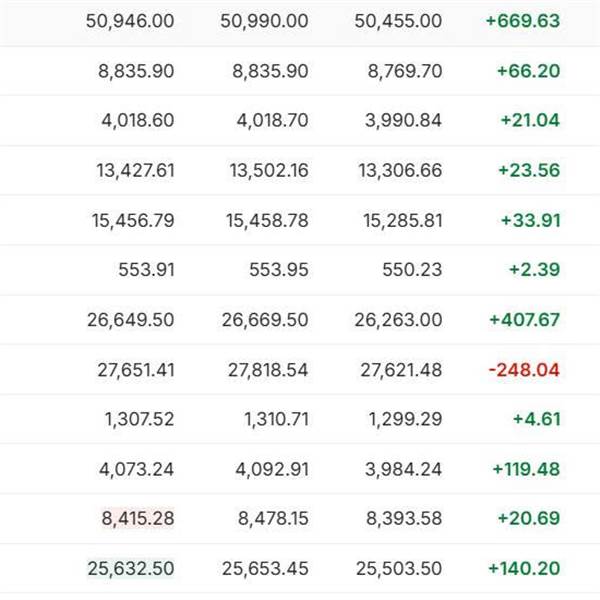This screenshot has width=600, height=600.
Task: Select the 27,818.54 high value
Action: tap(264, 370)
